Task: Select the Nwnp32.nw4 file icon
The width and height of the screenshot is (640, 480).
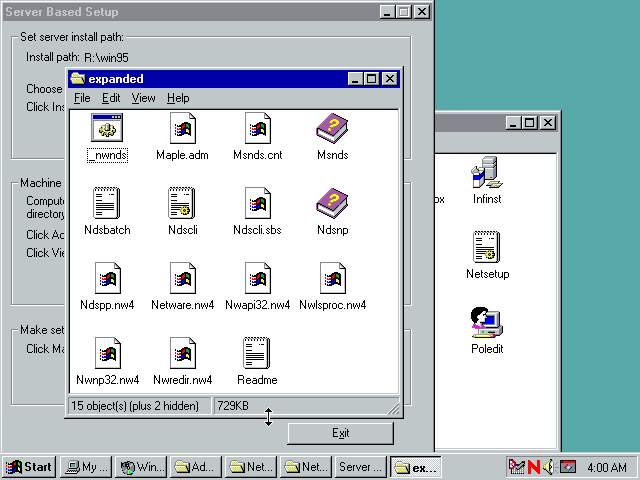Action: [108, 353]
